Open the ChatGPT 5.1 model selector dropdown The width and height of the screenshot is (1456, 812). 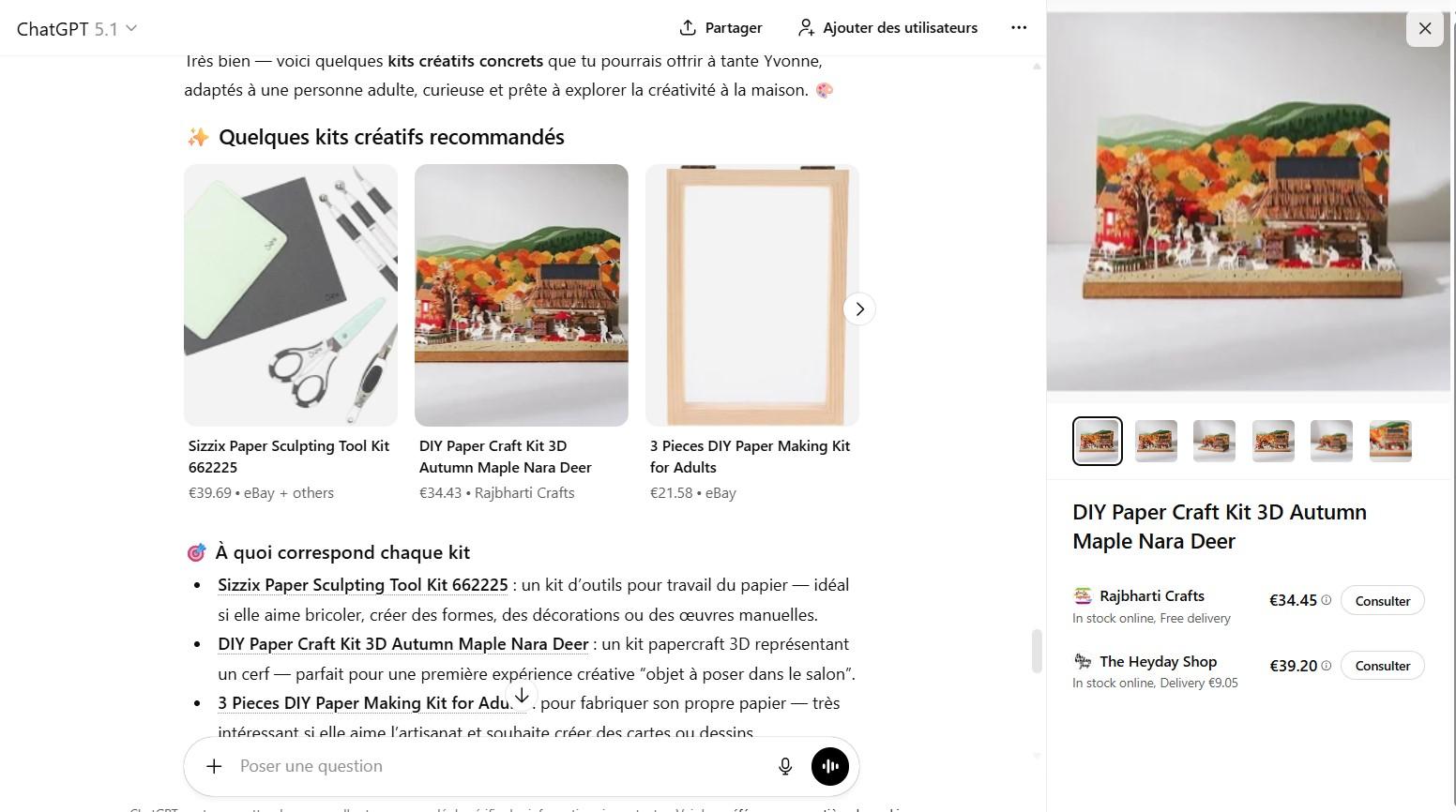[x=77, y=28]
